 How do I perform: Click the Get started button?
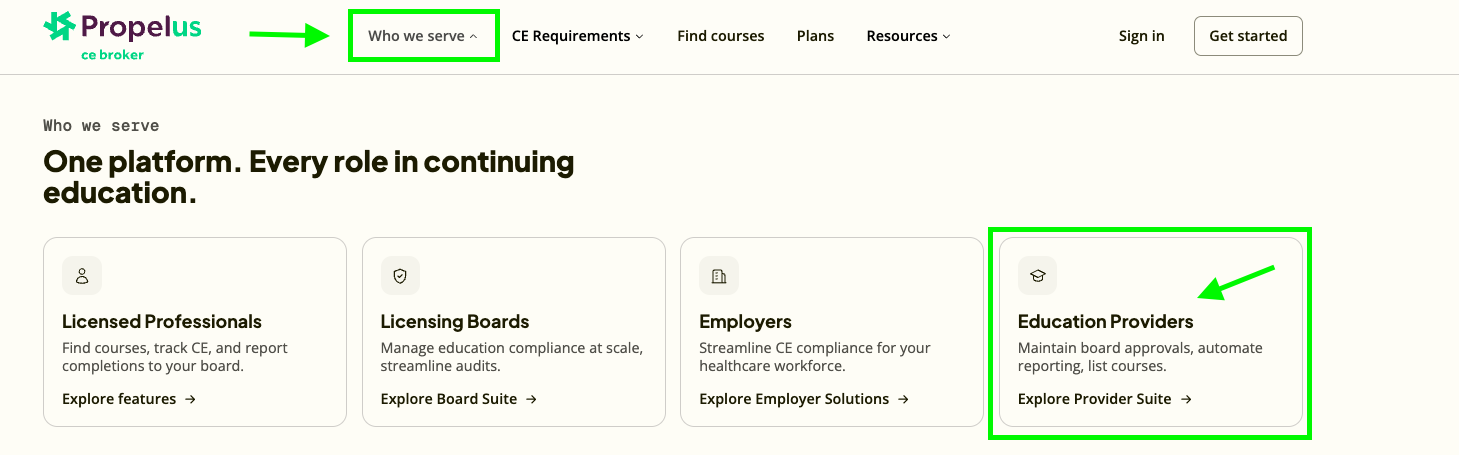tap(1248, 36)
